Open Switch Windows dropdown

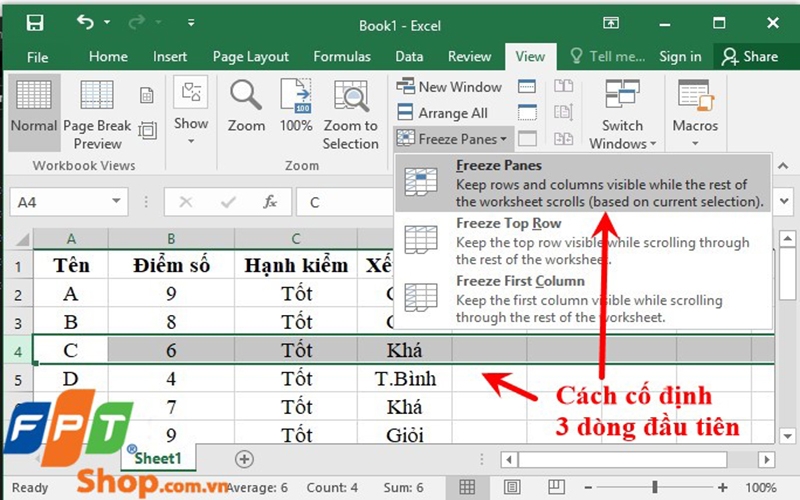point(622,115)
